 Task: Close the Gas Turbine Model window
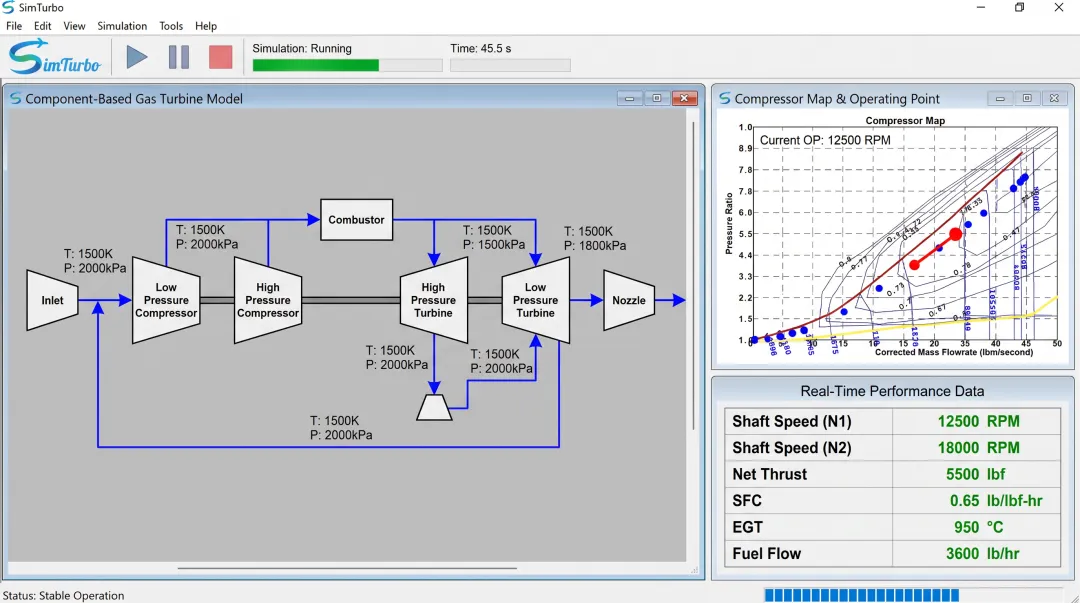[684, 99]
